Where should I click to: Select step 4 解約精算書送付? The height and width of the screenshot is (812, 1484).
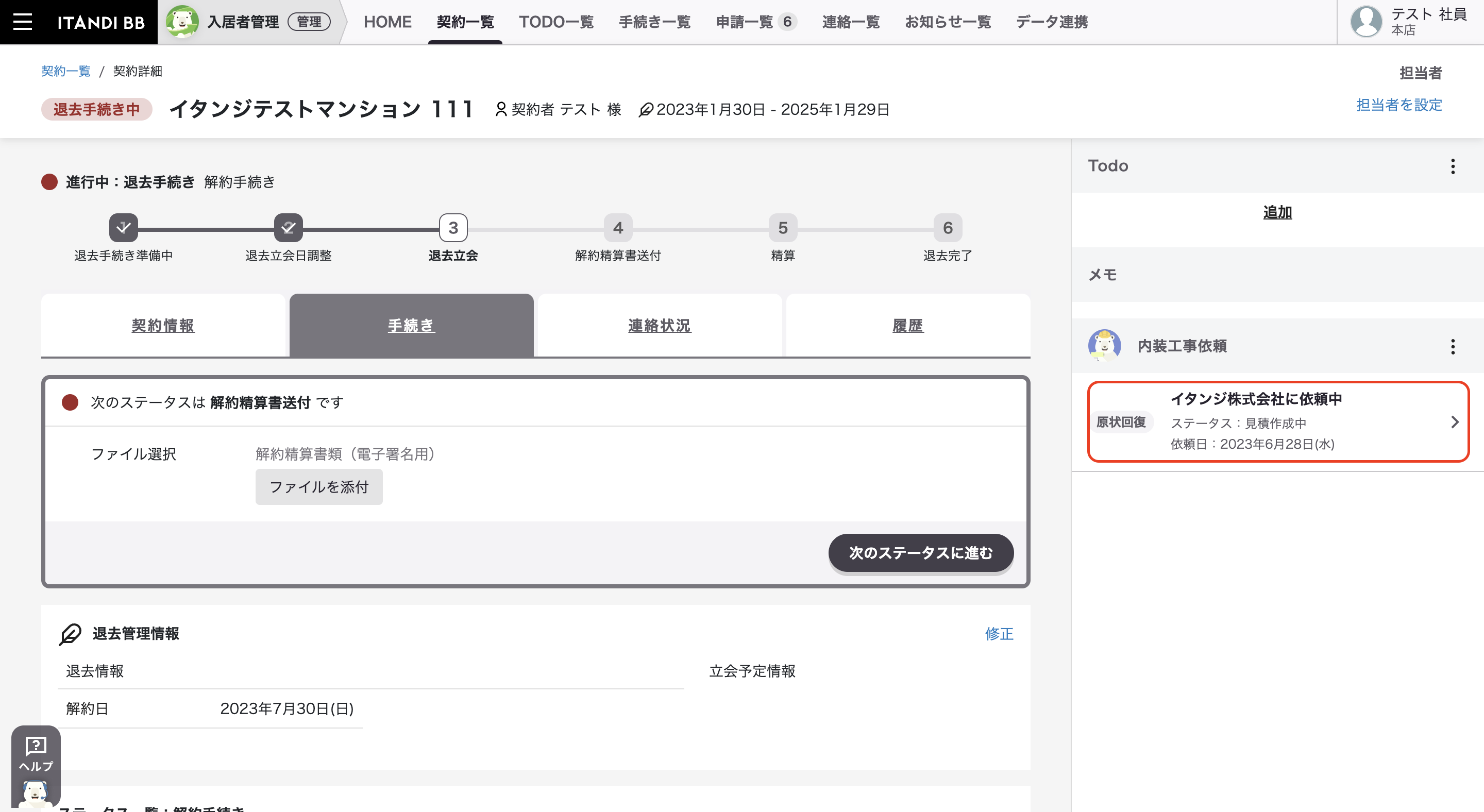618,228
